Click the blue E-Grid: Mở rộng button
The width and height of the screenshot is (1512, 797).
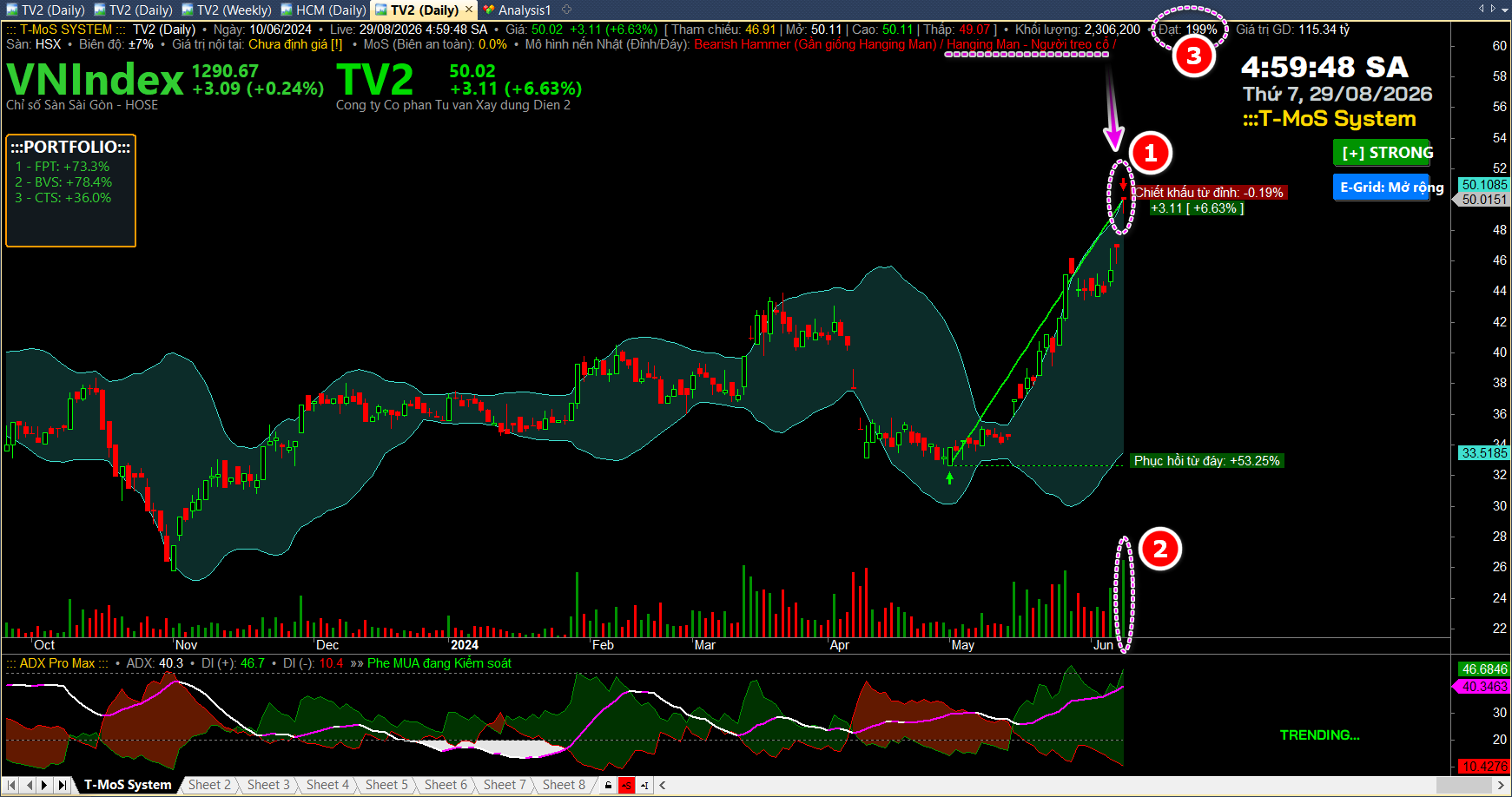pos(1381,187)
